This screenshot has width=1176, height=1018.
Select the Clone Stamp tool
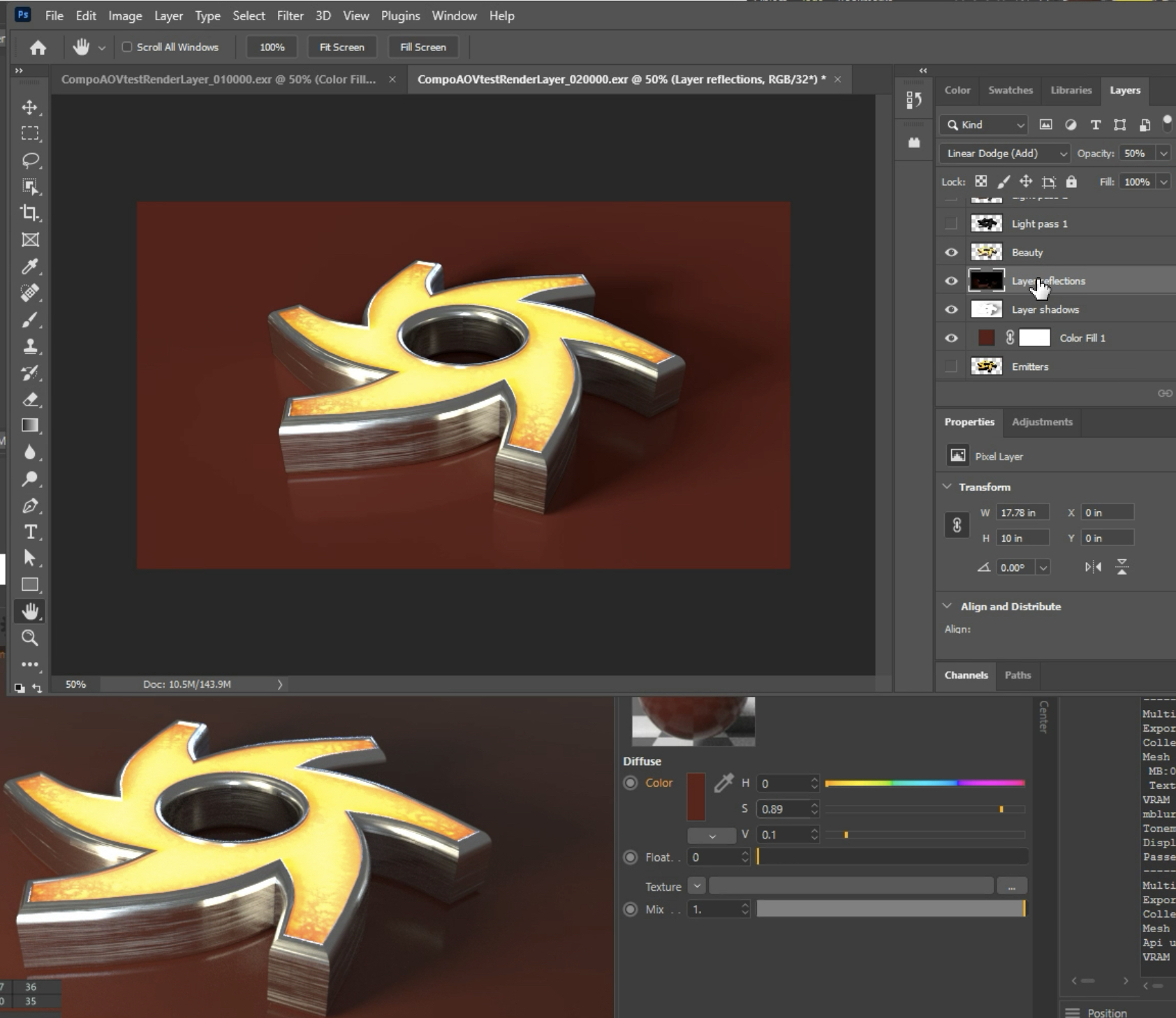[x=29, y=346]
